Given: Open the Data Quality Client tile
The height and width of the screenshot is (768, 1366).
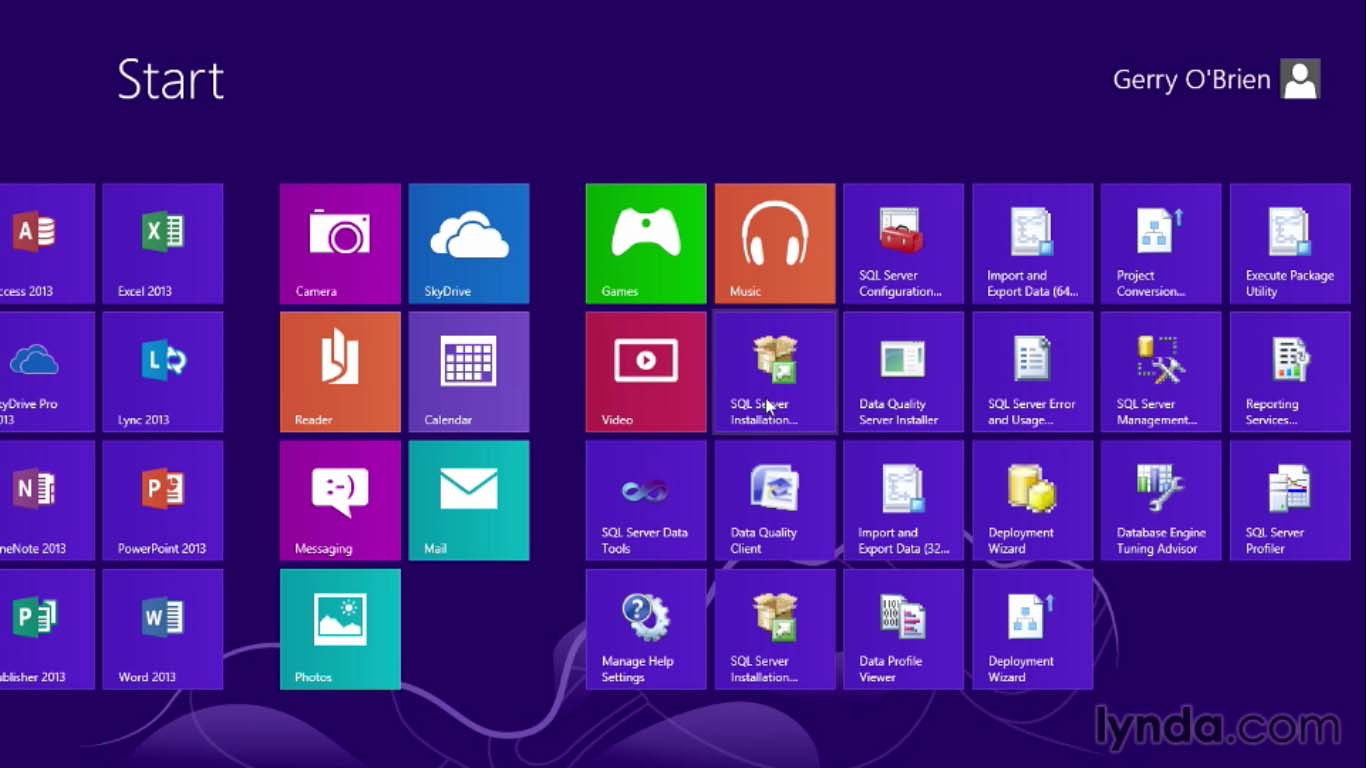Looking at the screenshot, I should click(775, 500).
